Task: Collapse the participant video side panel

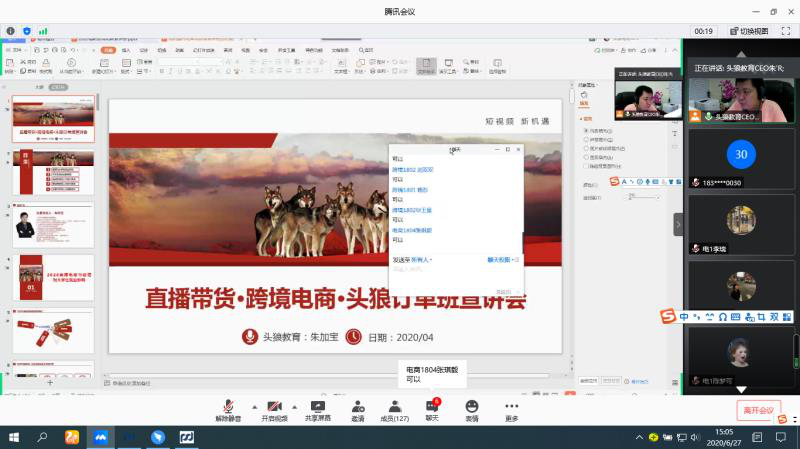Action: (x=678, y=224)
